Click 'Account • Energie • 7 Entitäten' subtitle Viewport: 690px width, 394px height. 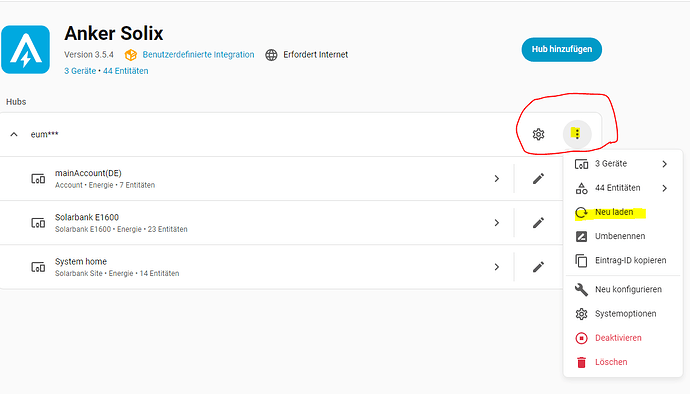(x=105, y=185)
